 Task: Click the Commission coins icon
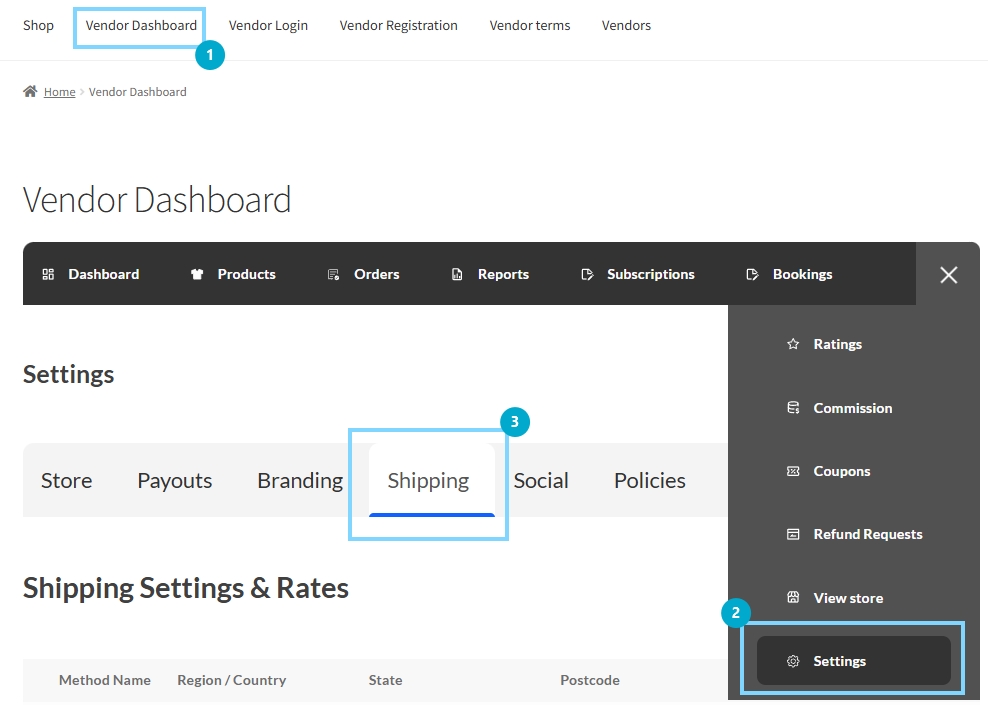click(793, 408)
